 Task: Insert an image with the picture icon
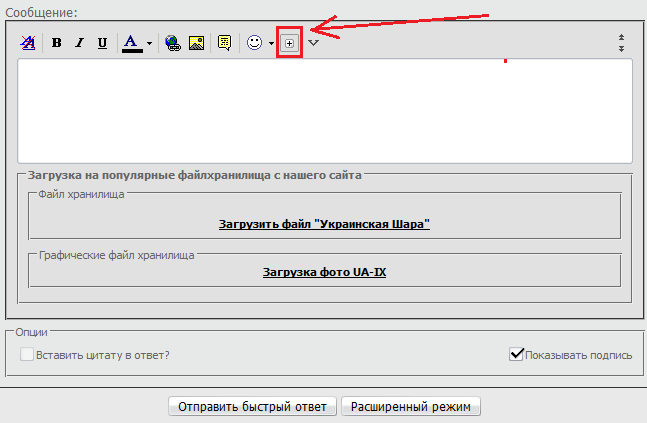pos(196,43)
